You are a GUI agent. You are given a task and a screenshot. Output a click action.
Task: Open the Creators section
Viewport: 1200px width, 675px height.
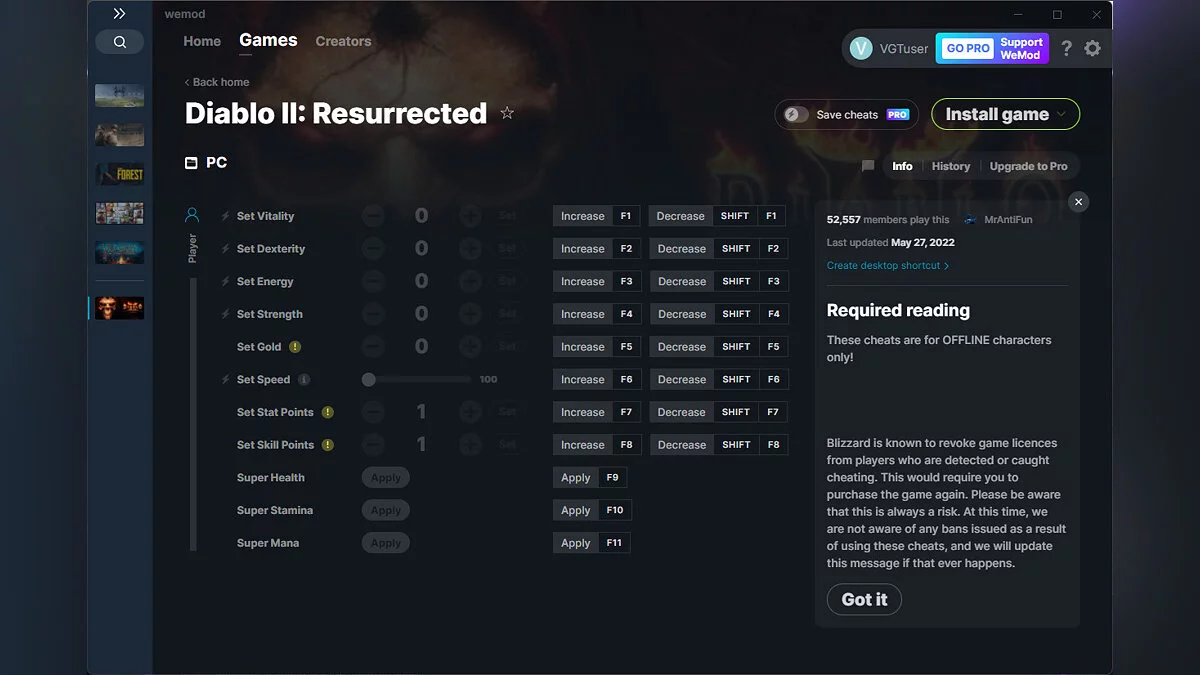coord(343,41)
